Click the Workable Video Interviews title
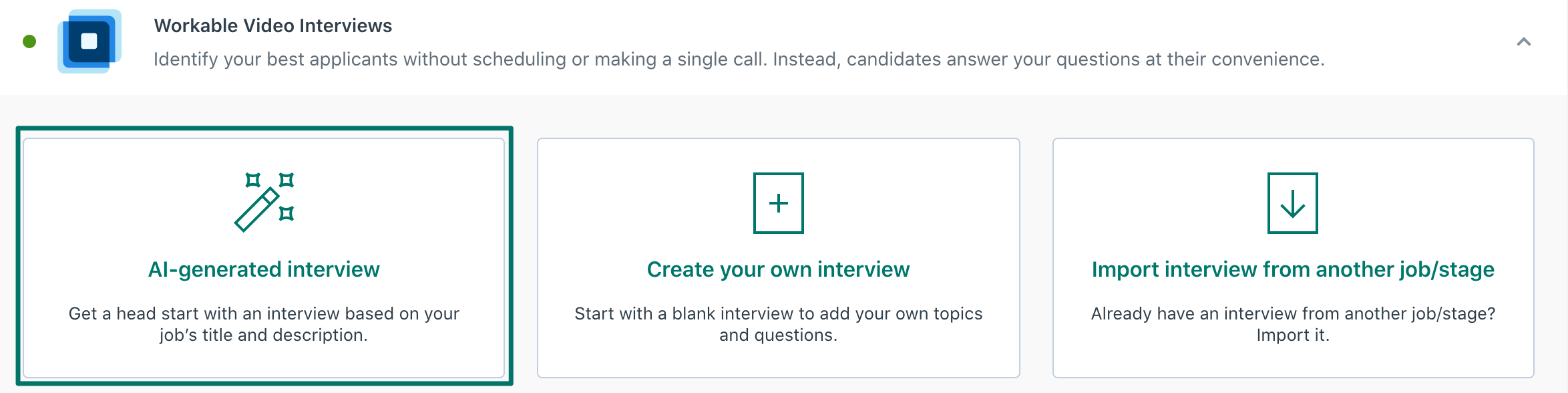 pos(273,25)
